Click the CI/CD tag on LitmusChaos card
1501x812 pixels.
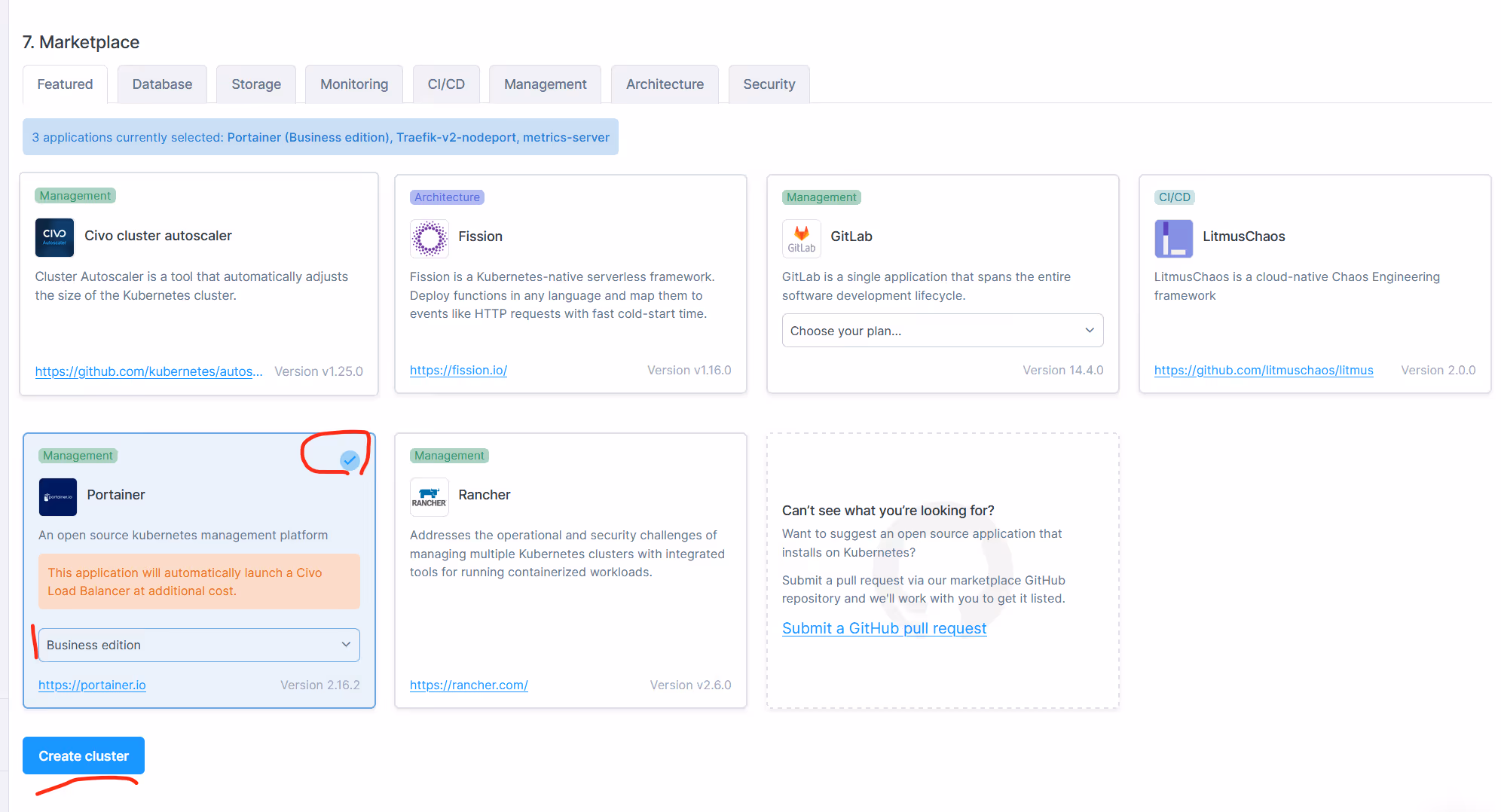(1175, 197)
